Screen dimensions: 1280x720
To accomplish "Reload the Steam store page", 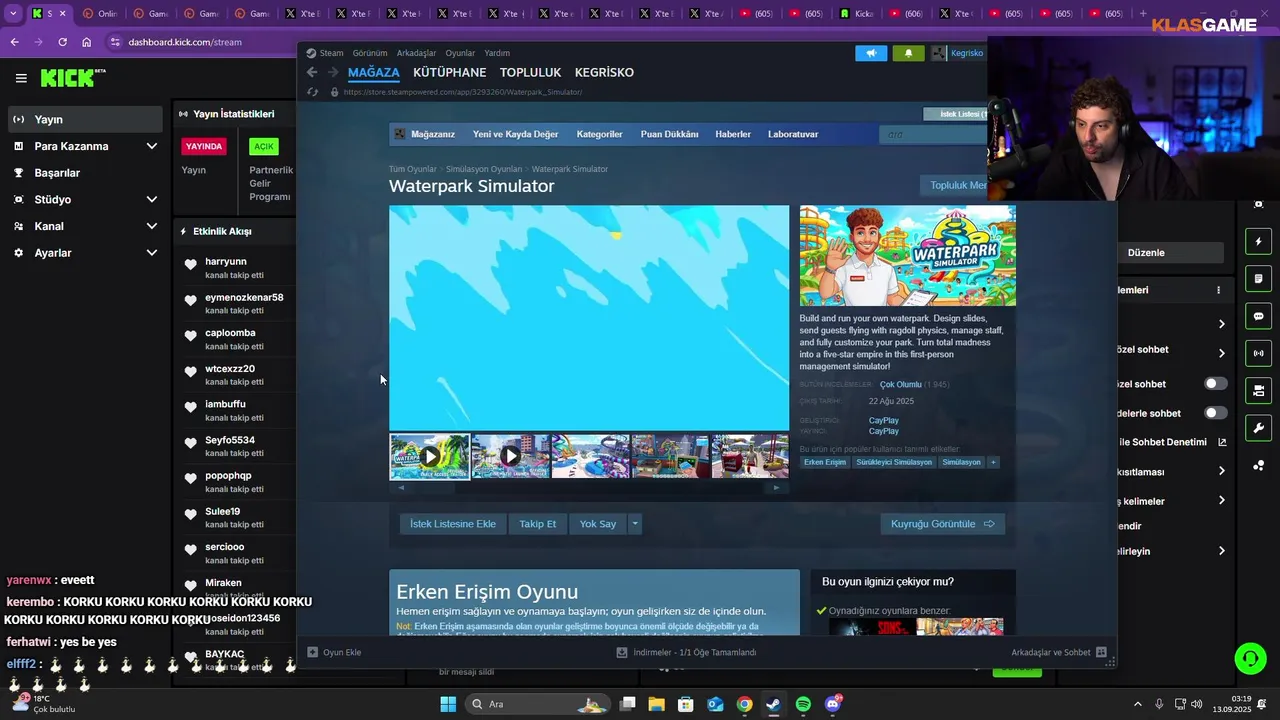I will point(312,92).
